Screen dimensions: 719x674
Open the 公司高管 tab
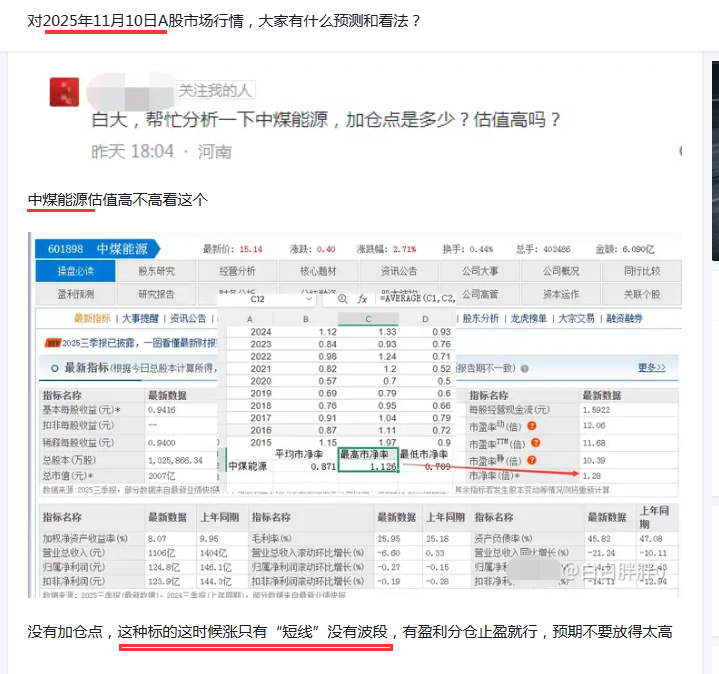(480, 294)
